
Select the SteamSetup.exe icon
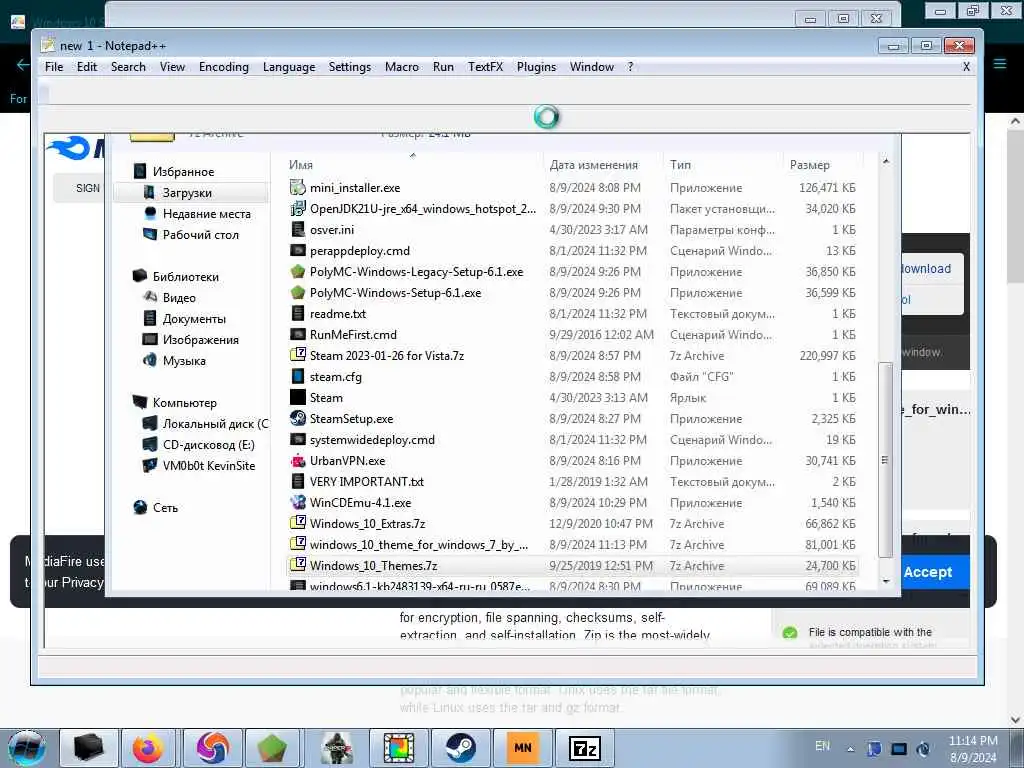click(298, 418)
